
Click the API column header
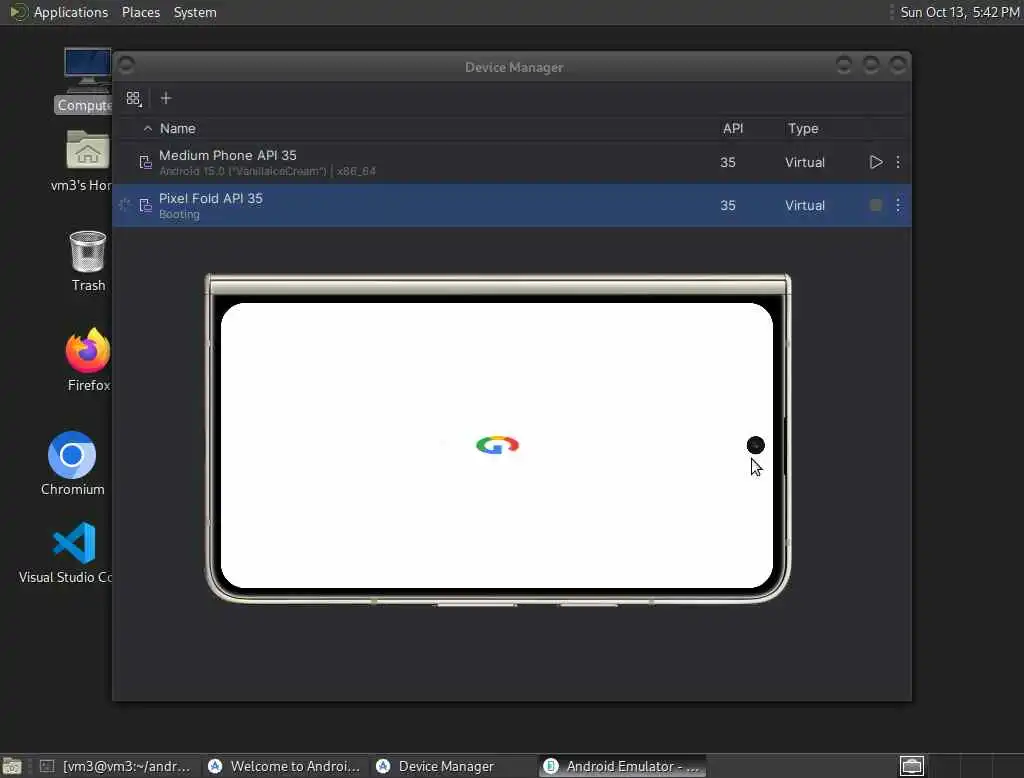733,129
